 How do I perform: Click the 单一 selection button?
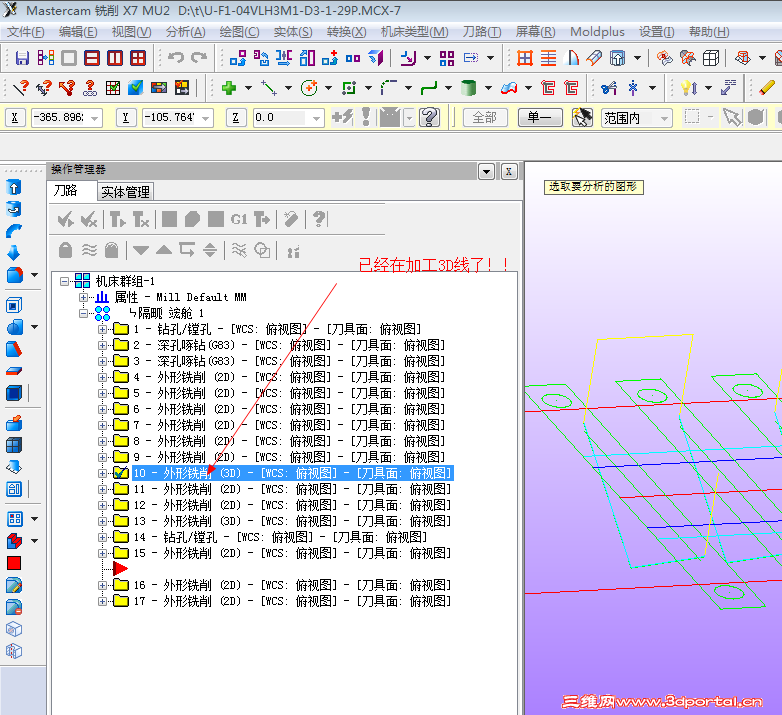pos(540,118)
